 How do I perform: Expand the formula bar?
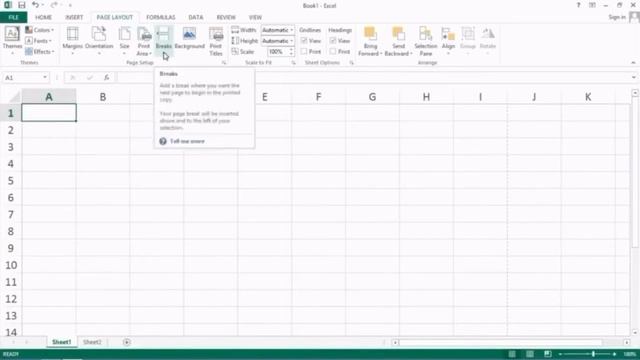coord(633,77)
